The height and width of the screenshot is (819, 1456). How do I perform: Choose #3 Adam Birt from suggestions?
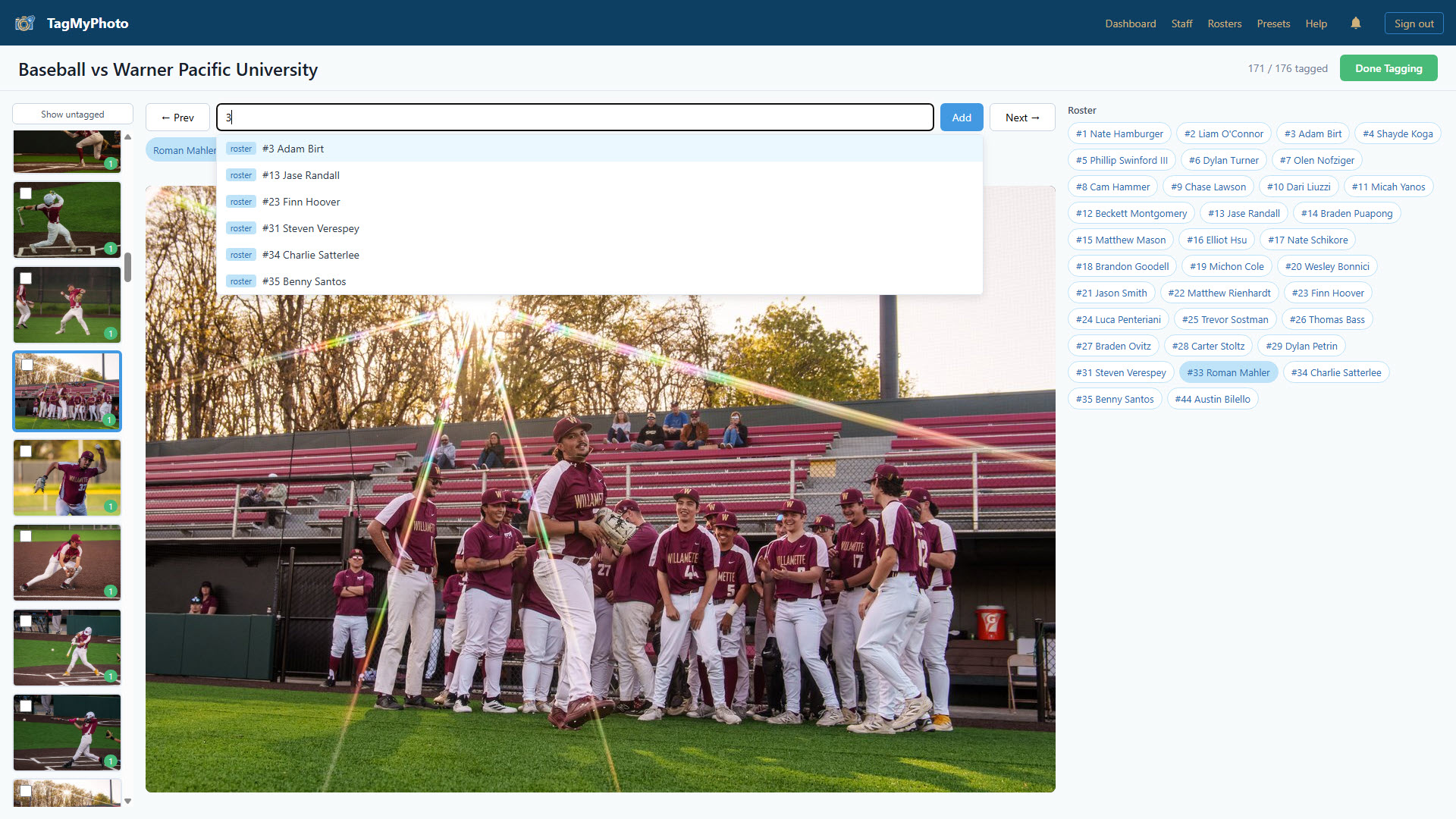tap(293, 149)
